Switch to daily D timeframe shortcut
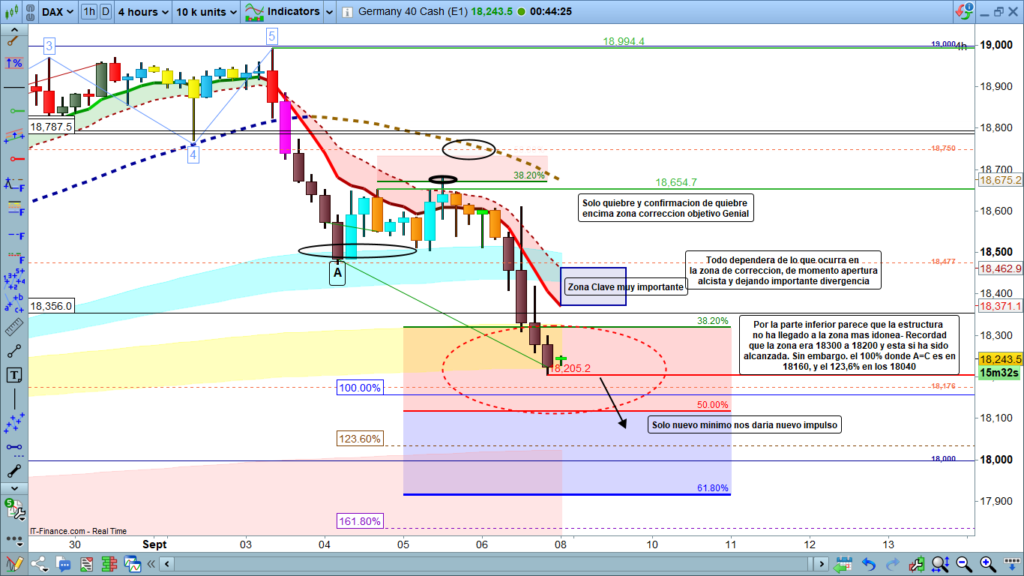The height and width of the screenshot is (576, 1024). point(106,12)
